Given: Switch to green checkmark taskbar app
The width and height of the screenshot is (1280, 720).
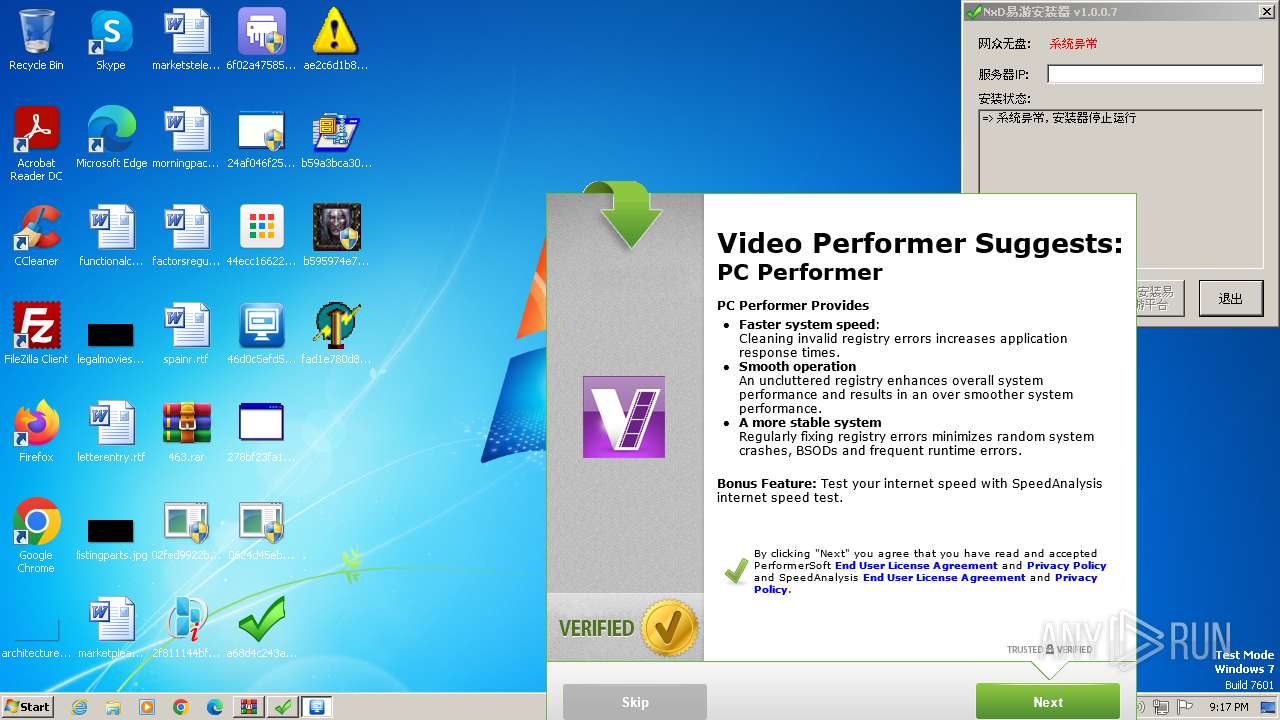Looking at the screenshot, I should tap(283, 707).
